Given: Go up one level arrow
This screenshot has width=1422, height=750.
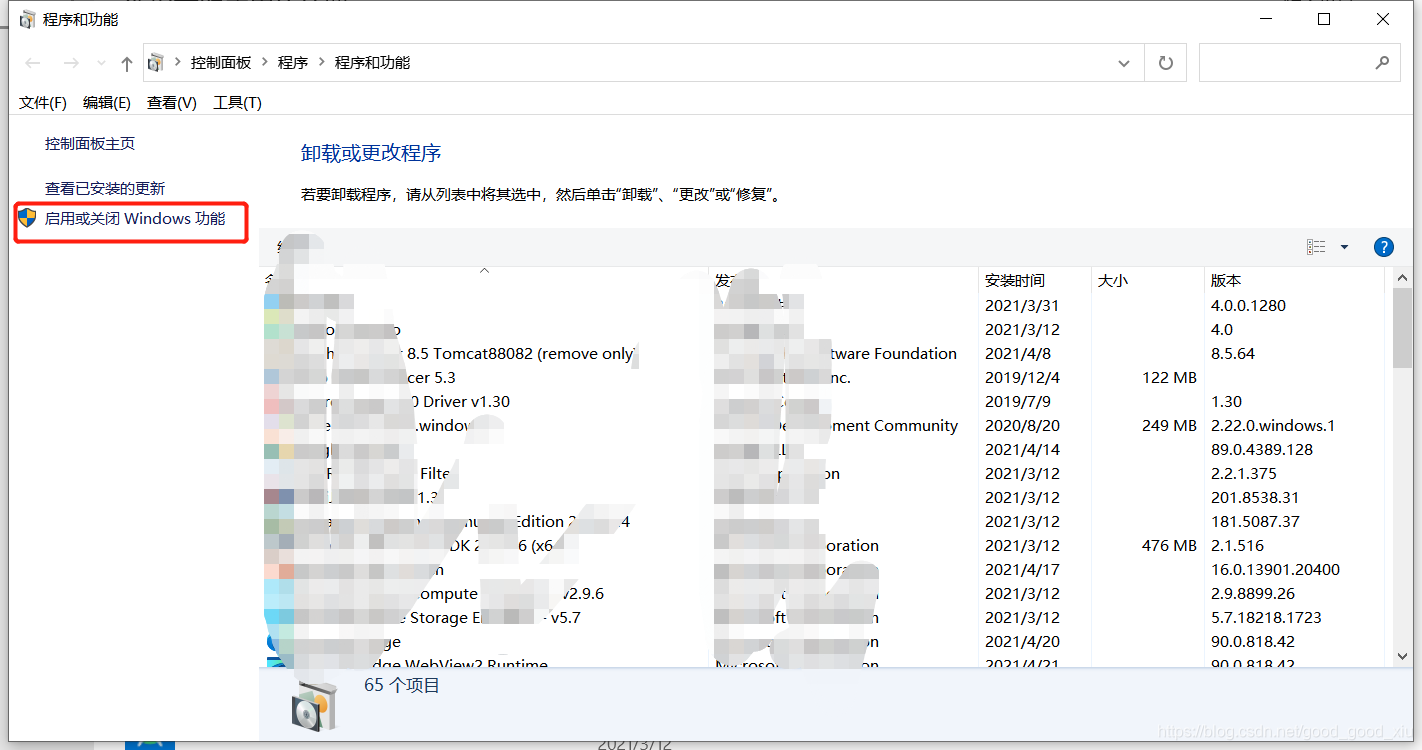Looking at the screenshot, I should (127, 63).
